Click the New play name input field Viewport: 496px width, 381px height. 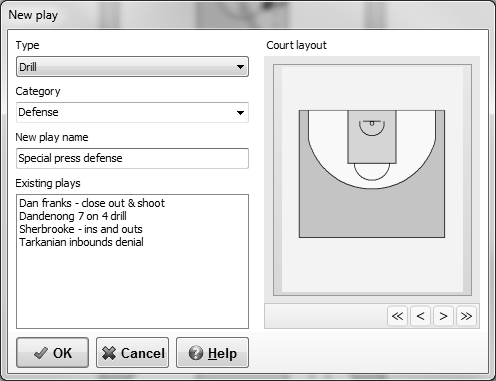(132, 158)
